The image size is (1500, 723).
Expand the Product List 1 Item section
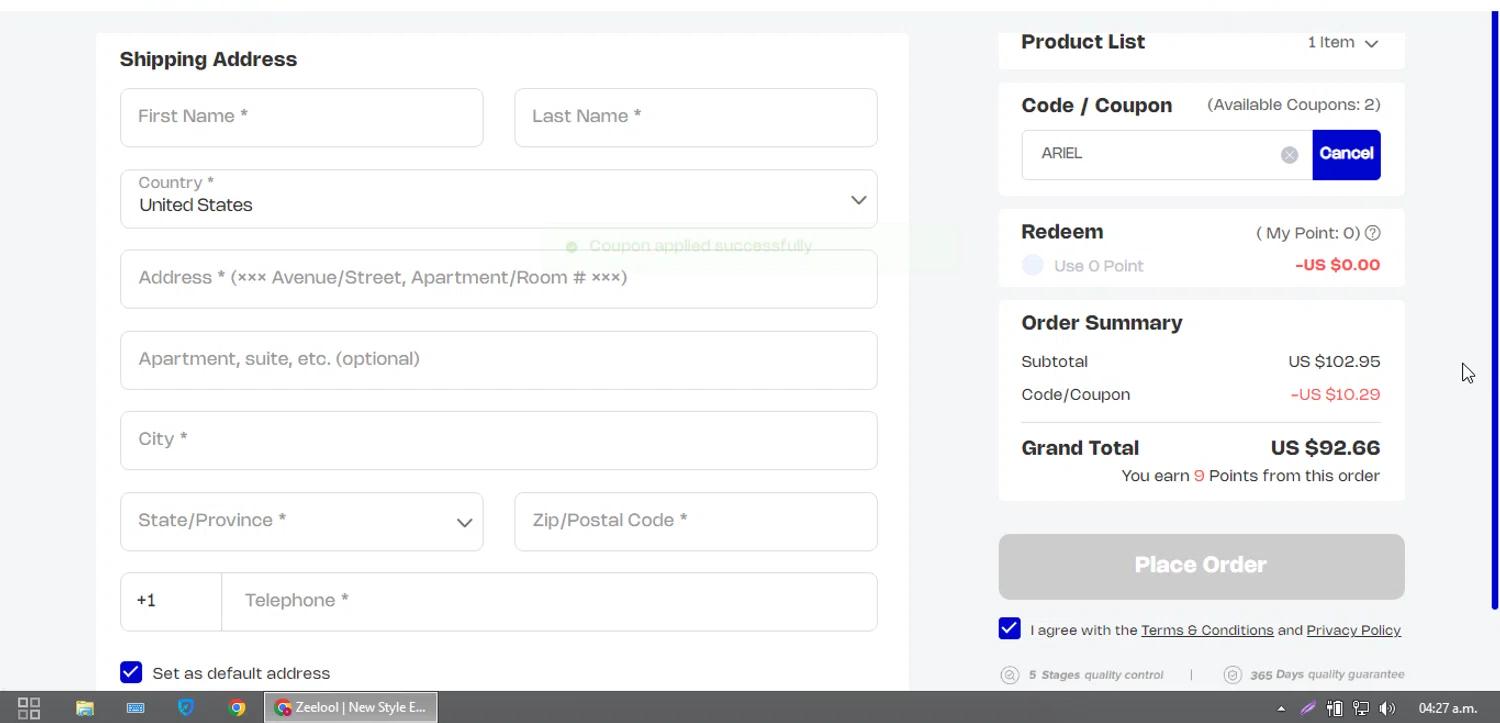click(1343, 43)
